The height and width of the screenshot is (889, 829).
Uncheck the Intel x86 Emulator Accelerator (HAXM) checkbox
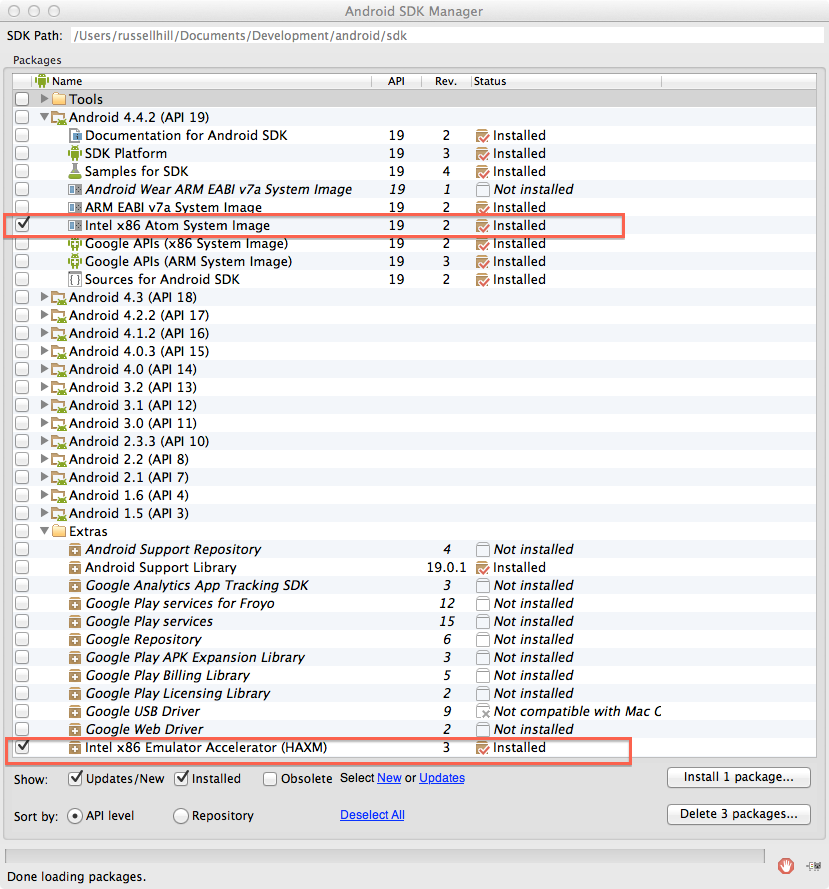[22, 747]
